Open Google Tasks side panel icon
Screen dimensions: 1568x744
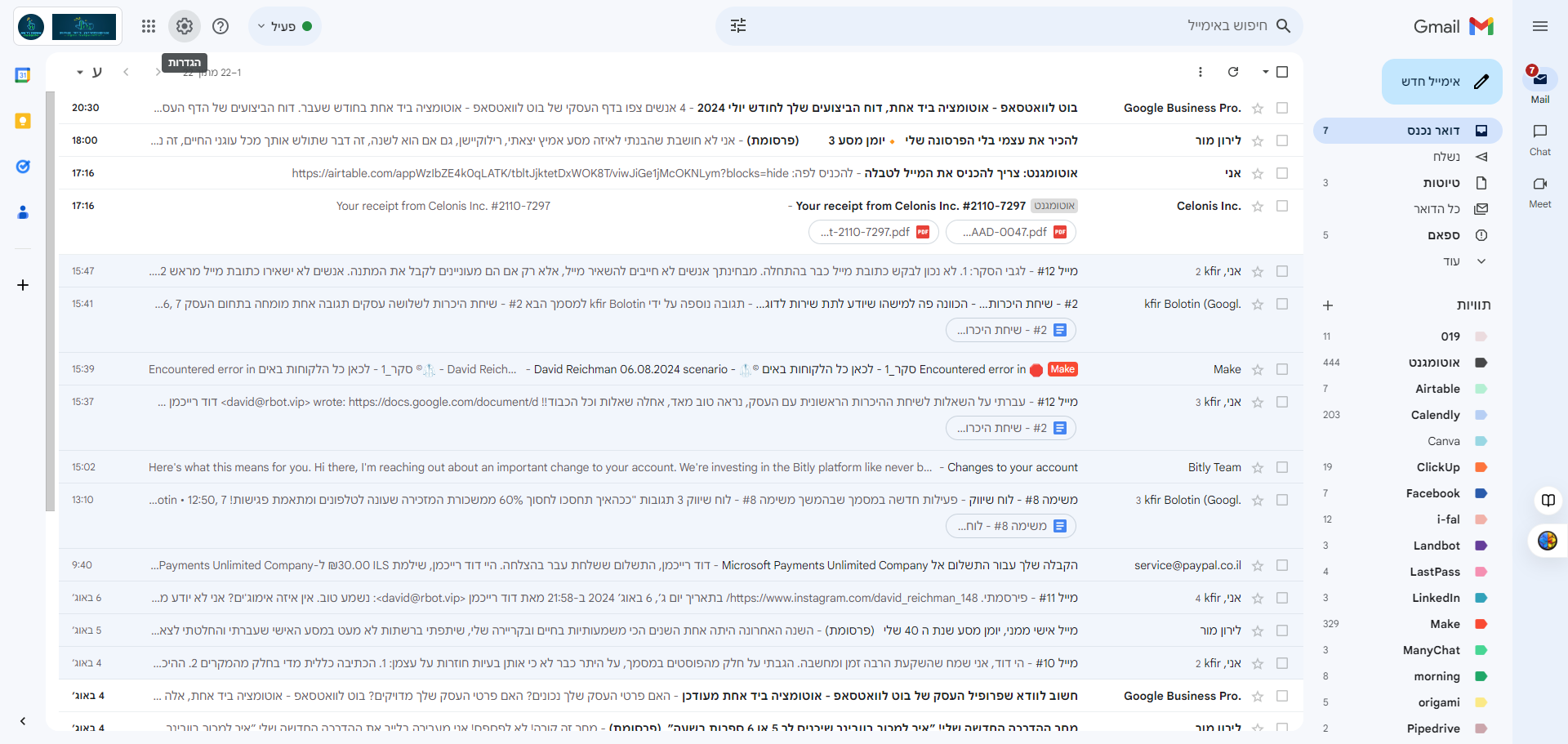23,167
